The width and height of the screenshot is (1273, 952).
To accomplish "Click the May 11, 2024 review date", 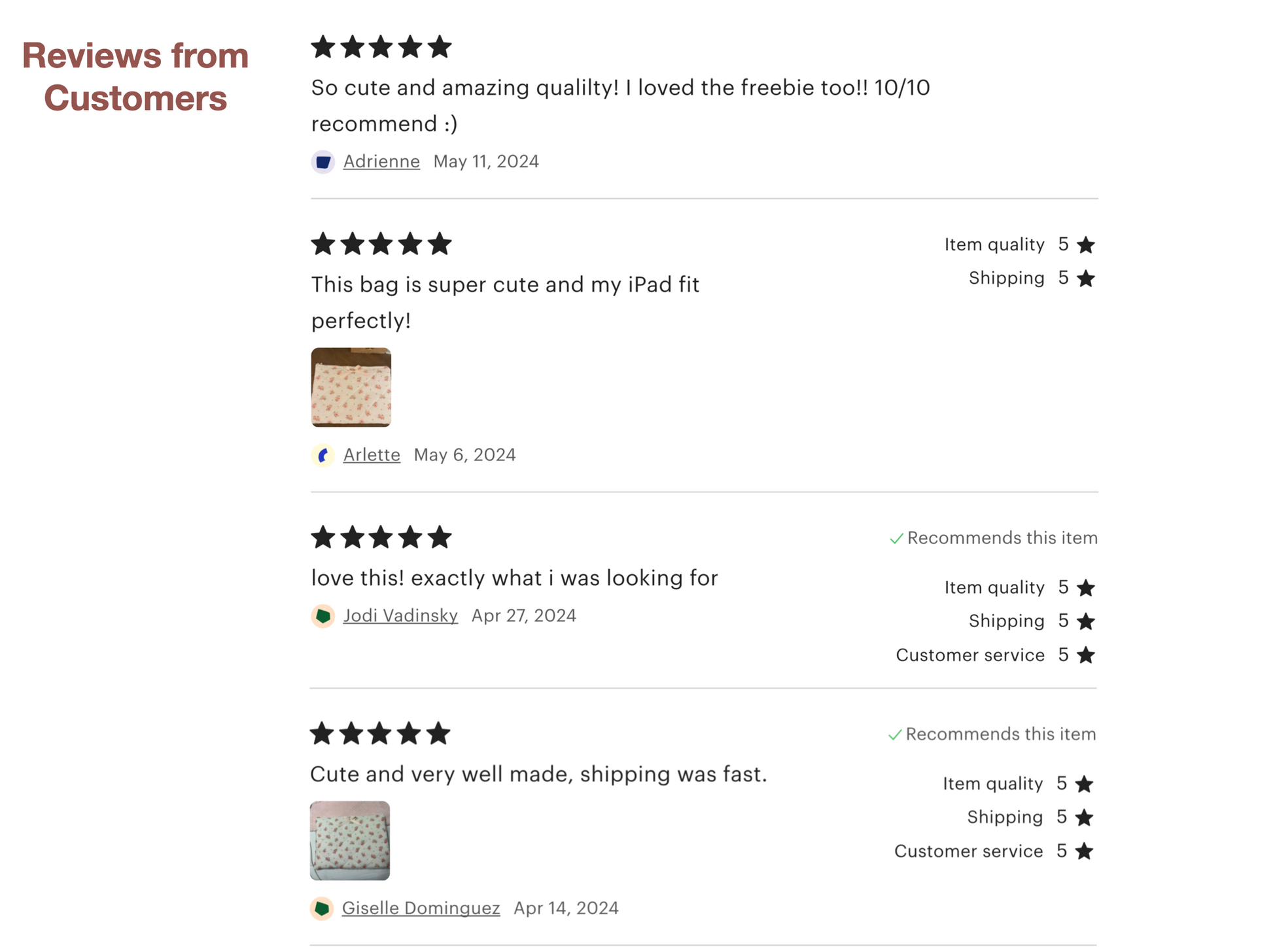I will [486, 161].
